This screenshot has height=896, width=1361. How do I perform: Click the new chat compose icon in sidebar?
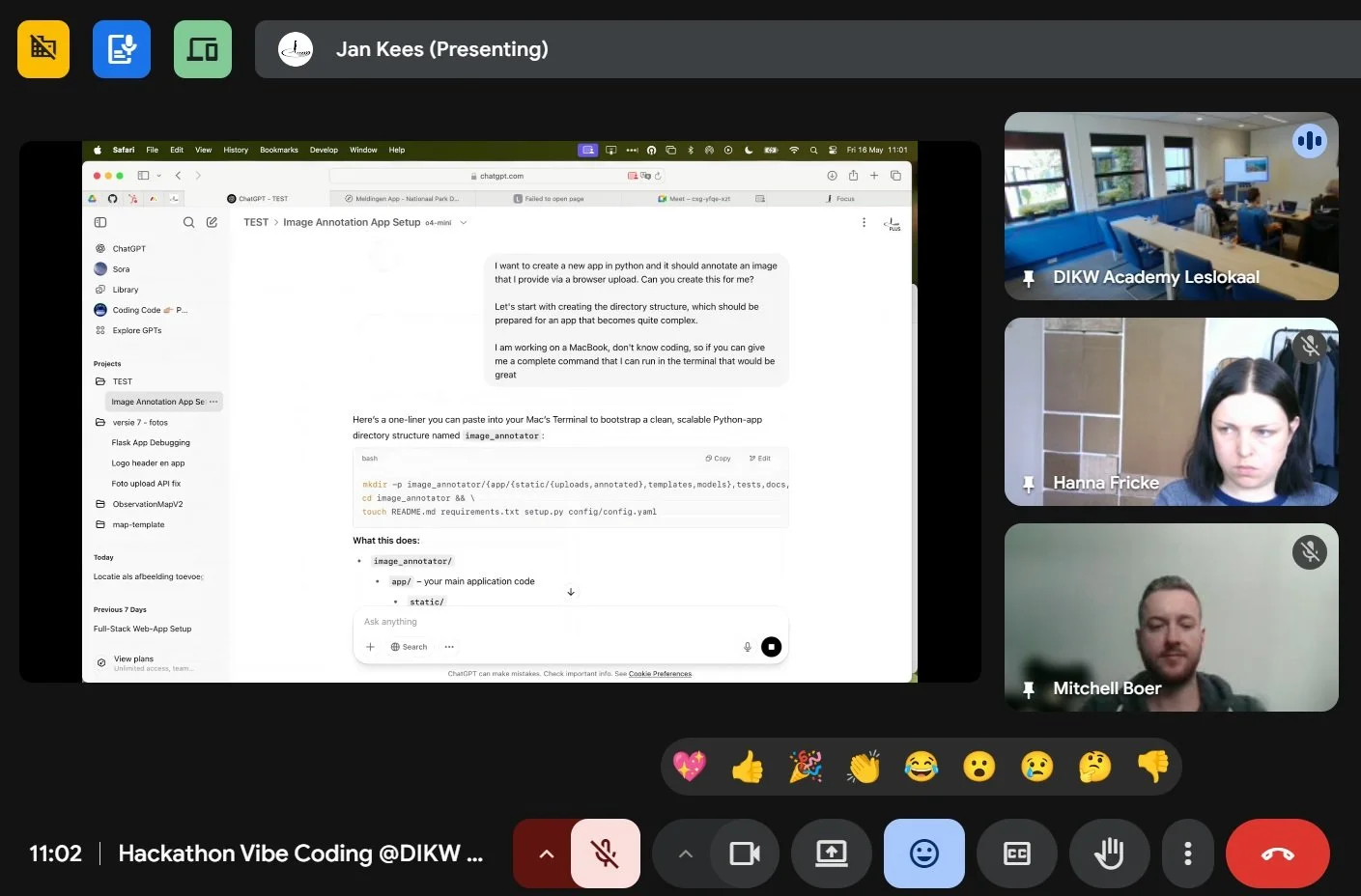212,222
